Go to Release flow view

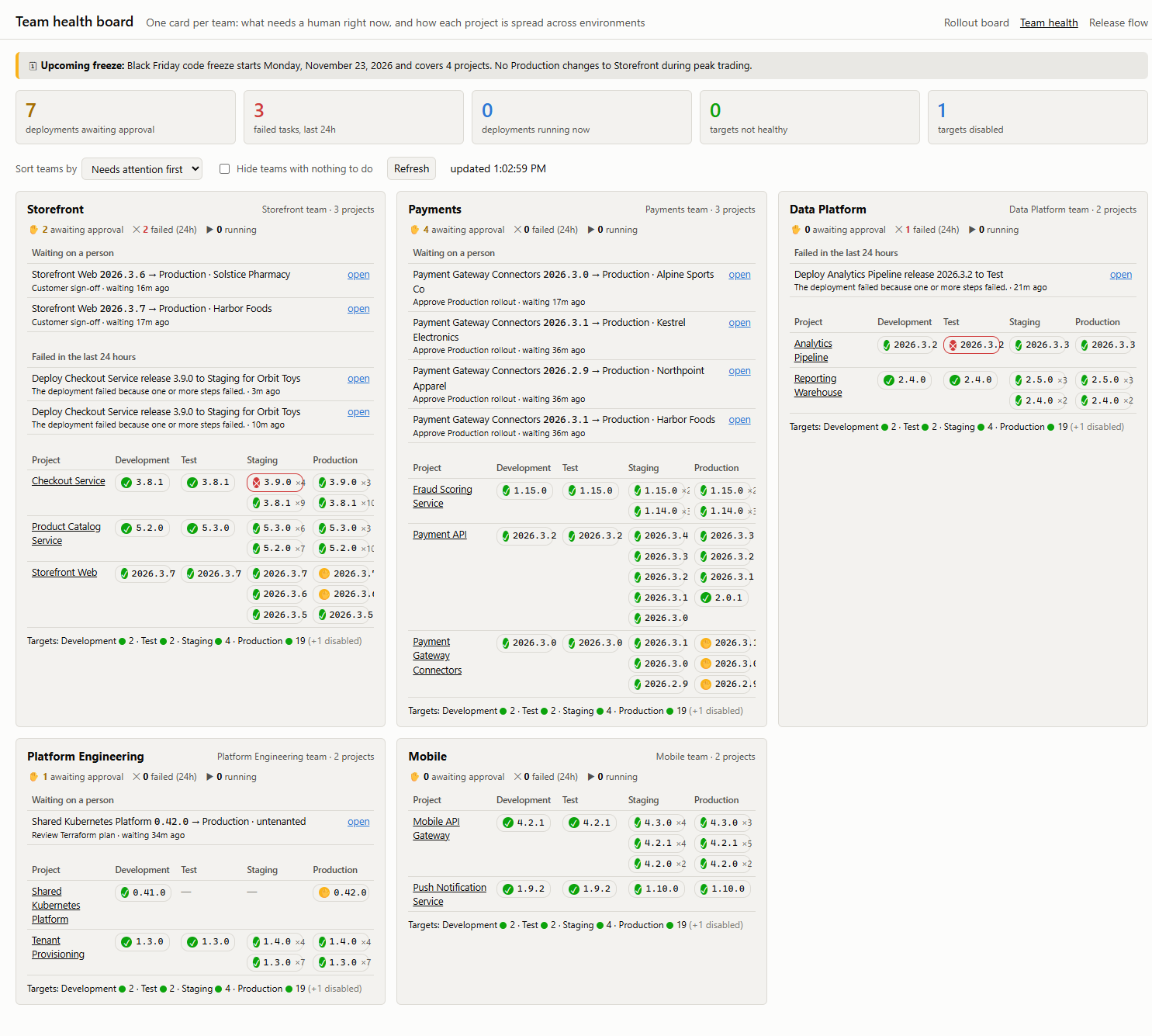pyautogui.click(x=1118, y=23)
